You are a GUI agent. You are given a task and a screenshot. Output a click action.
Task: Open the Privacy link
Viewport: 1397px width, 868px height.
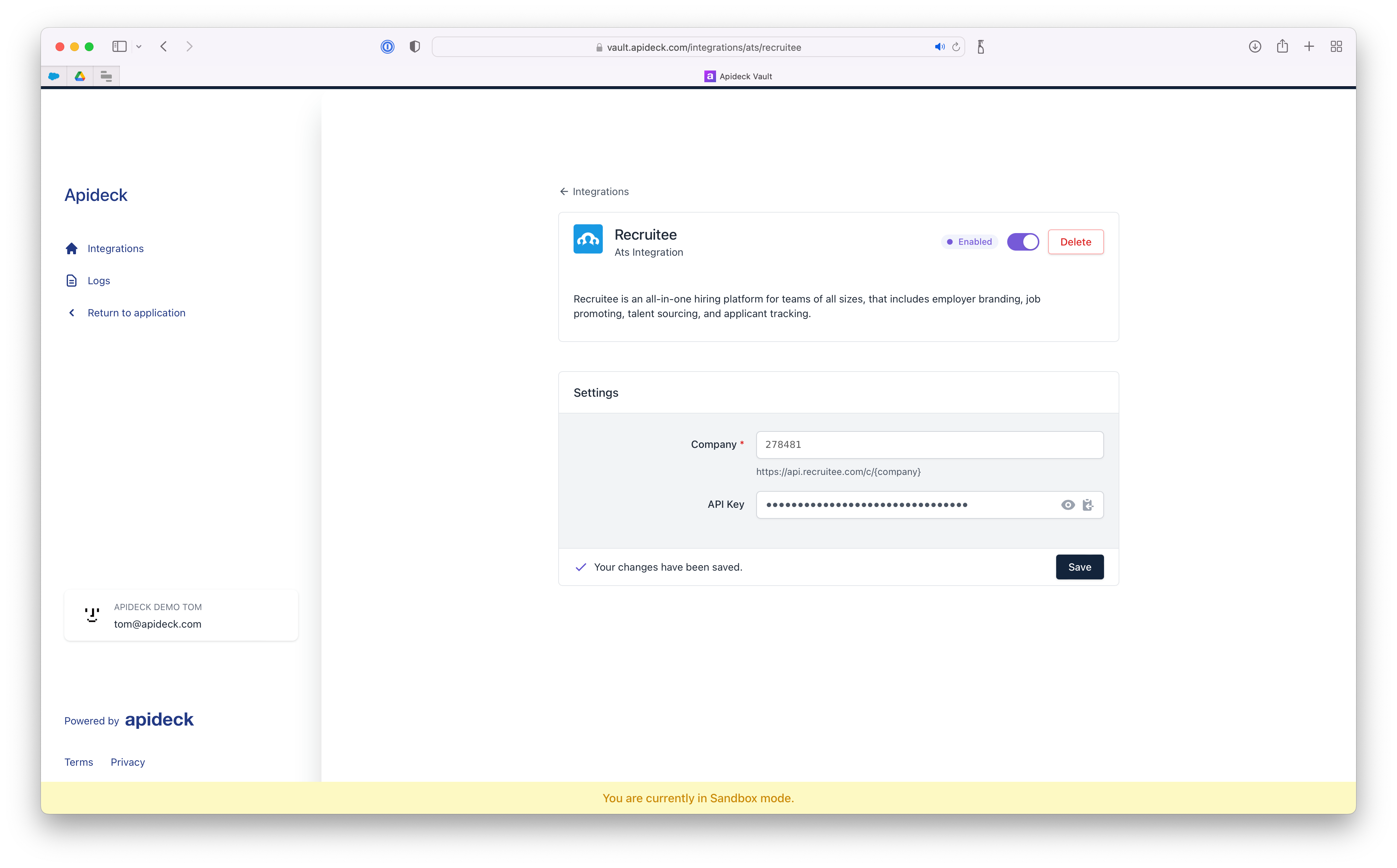click(127, 762)
